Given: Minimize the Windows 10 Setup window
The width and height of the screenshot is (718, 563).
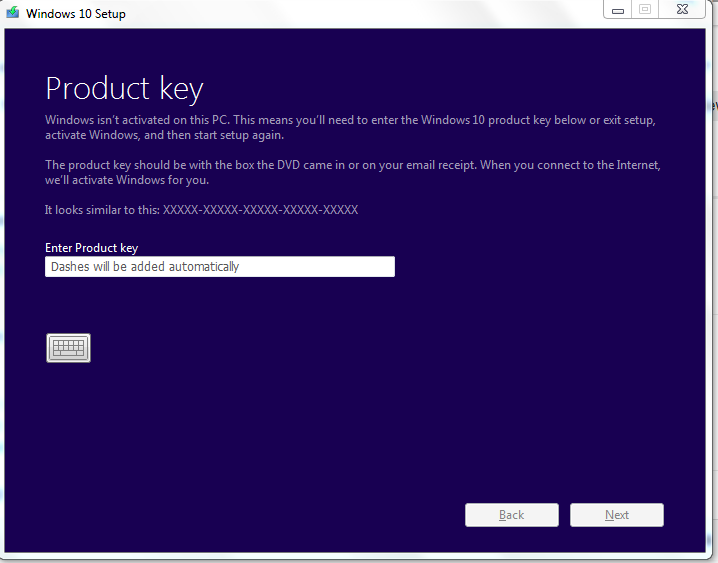Looking at the screenshot, I should [x=618, y=10].
